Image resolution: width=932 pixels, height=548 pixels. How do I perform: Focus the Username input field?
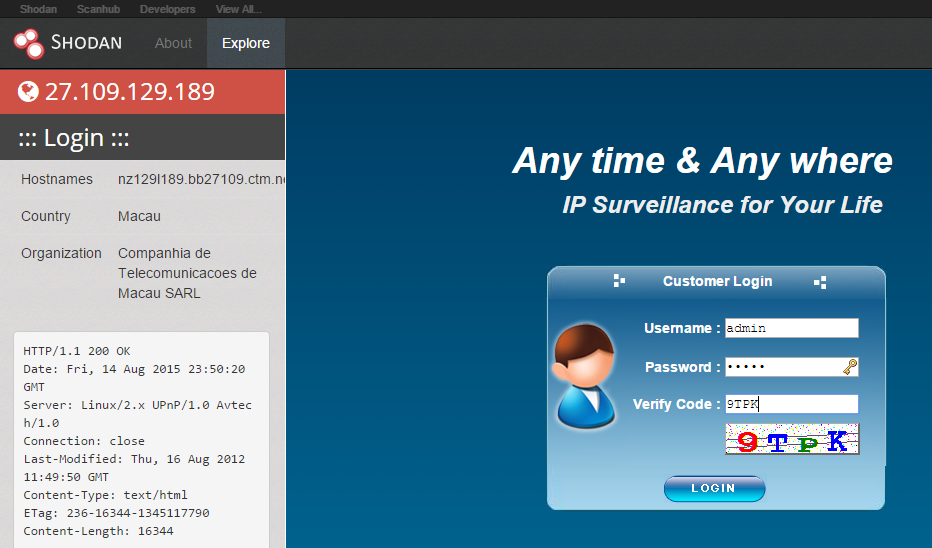tap(792, 328)
